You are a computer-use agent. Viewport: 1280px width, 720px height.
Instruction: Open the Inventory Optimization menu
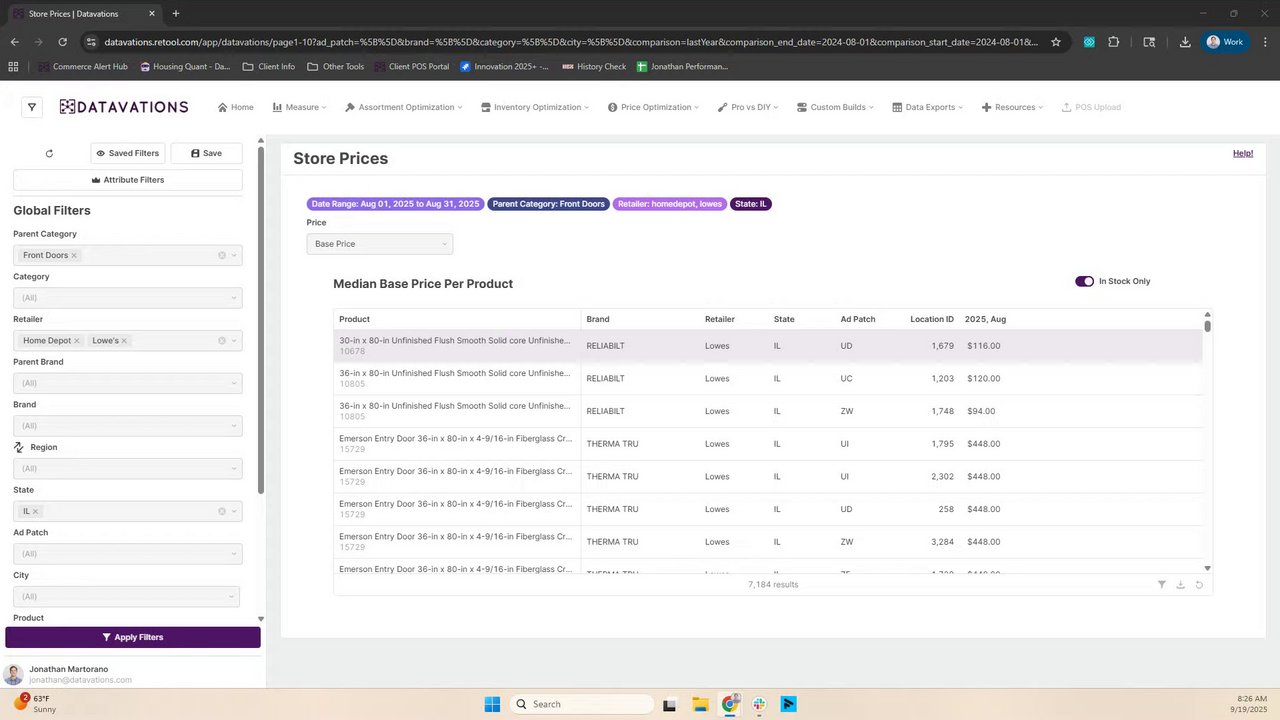[x=535, y=107]
